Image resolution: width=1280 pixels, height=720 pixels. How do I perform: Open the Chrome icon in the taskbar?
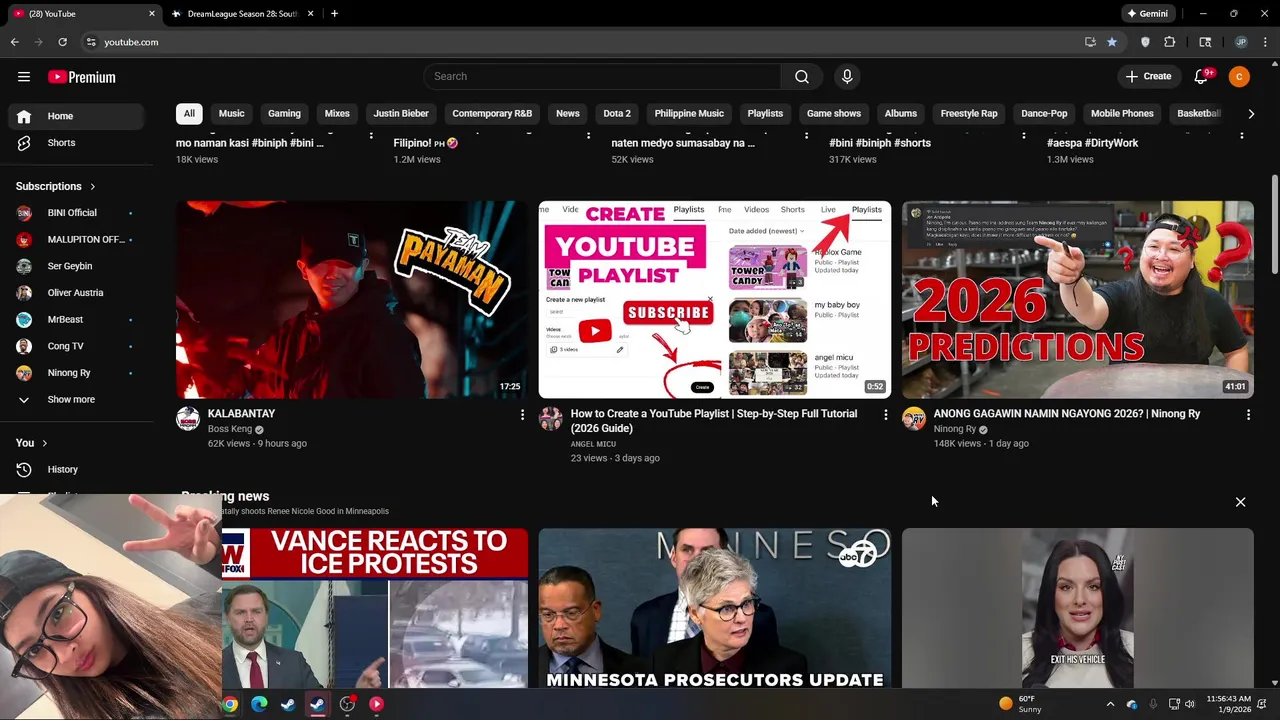click(230, 704)
